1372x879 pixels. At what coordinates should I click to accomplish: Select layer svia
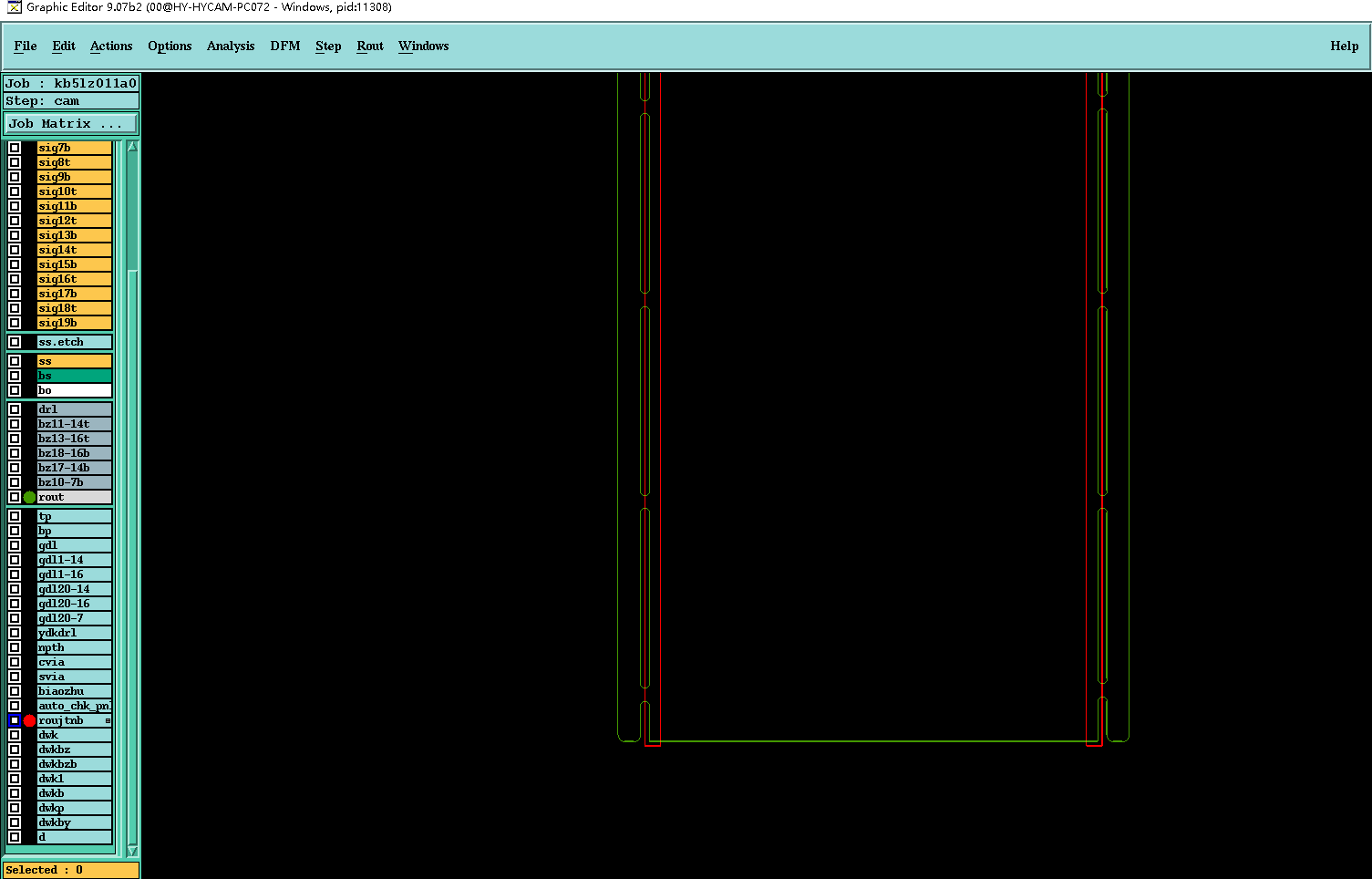(x=74, y=677)
